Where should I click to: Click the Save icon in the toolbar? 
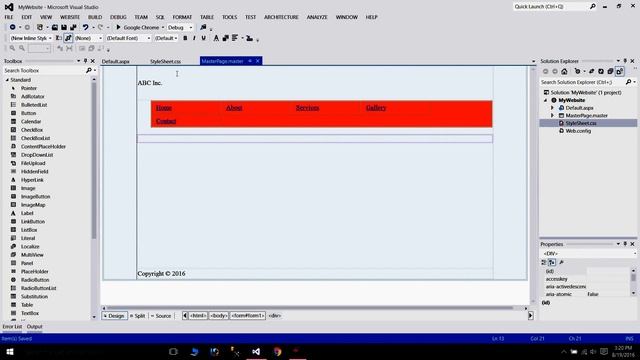tap(64, 27)
